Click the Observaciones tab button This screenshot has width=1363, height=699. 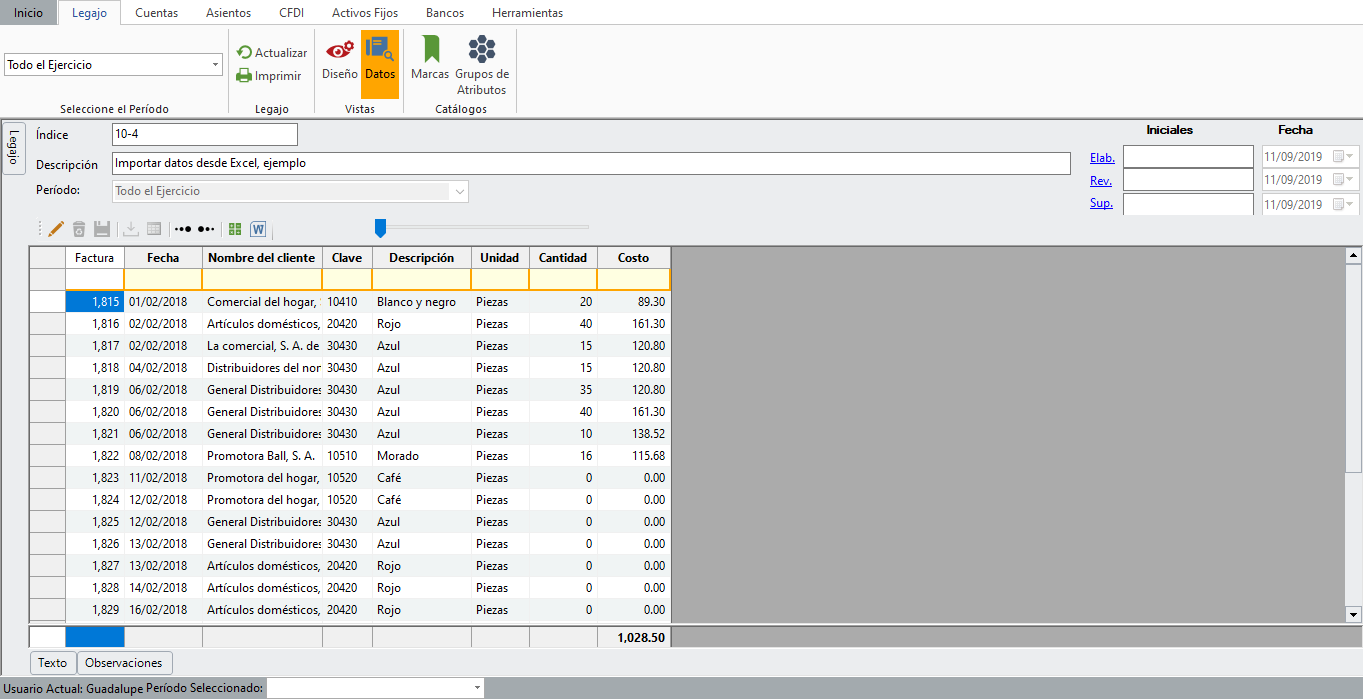[x=124, y=663]
